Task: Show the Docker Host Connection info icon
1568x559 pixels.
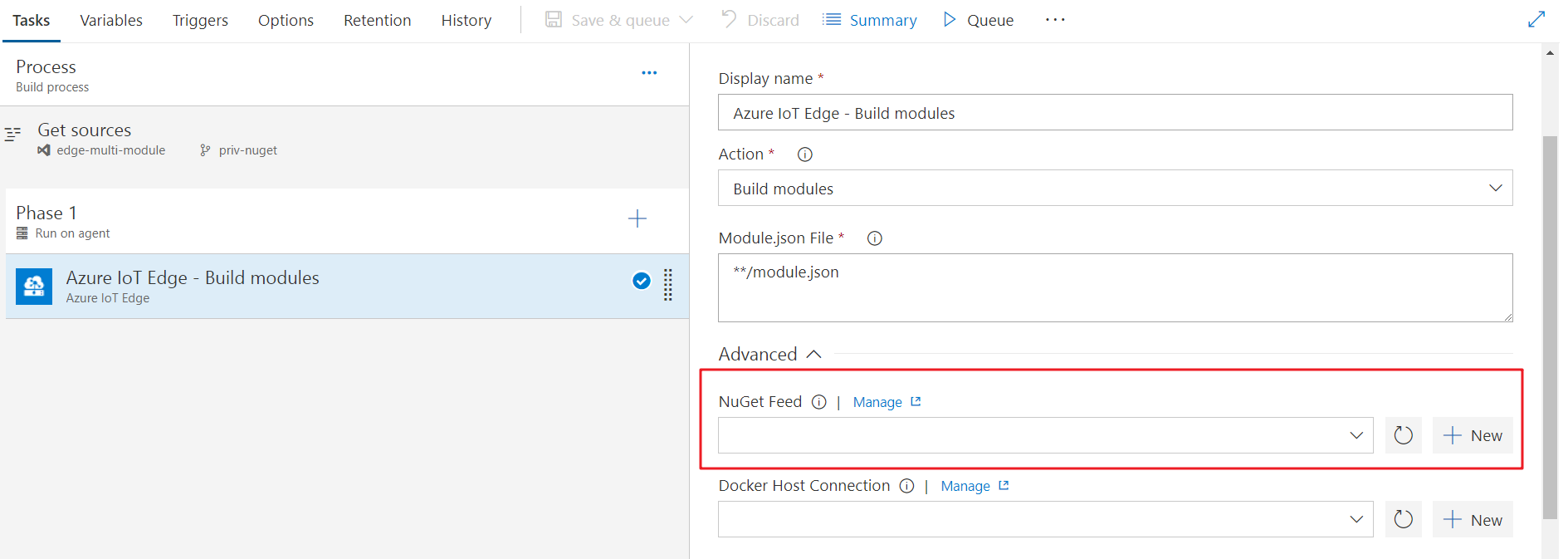Action: [907, 486]
